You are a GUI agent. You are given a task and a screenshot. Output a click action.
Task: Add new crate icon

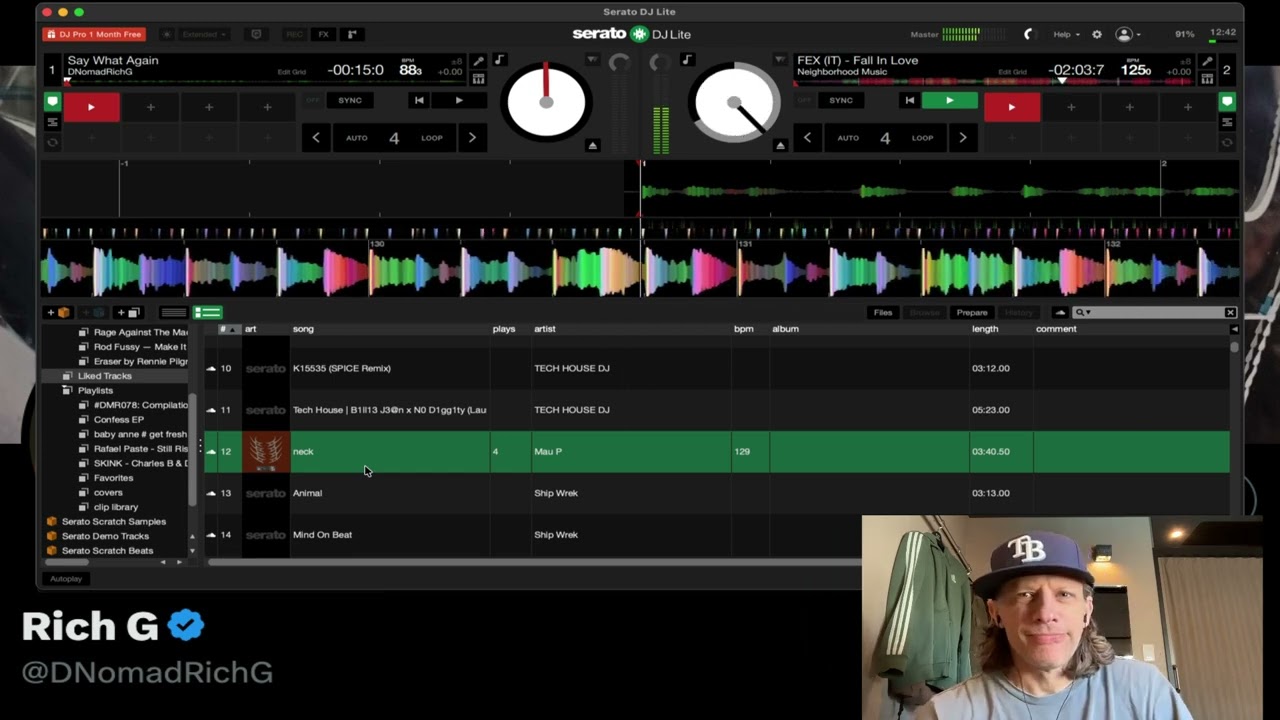click(x=59, y=313)
